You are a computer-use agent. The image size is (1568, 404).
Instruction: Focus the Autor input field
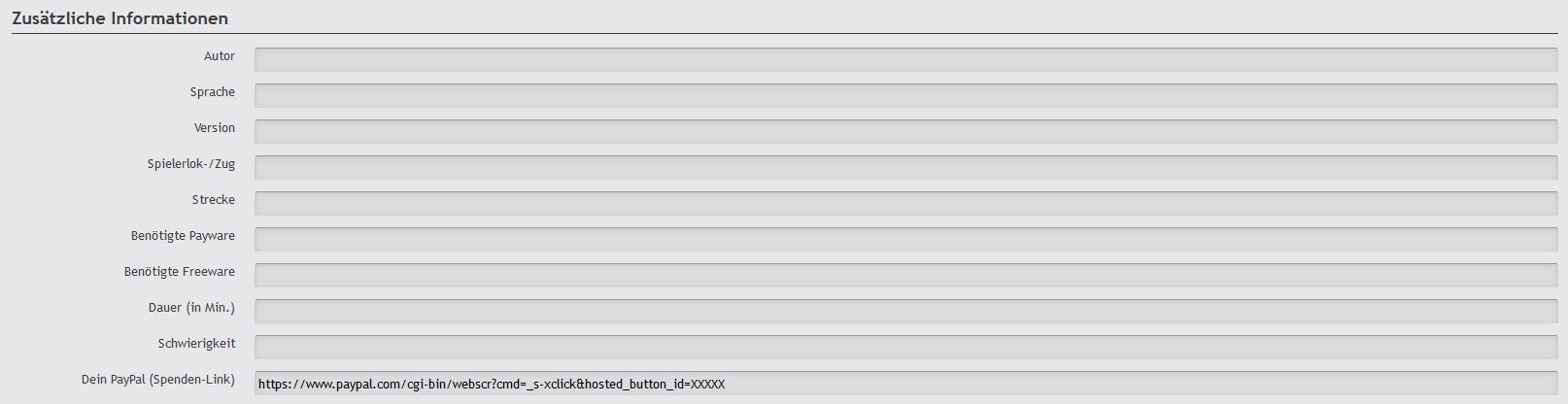click(905, 59)
